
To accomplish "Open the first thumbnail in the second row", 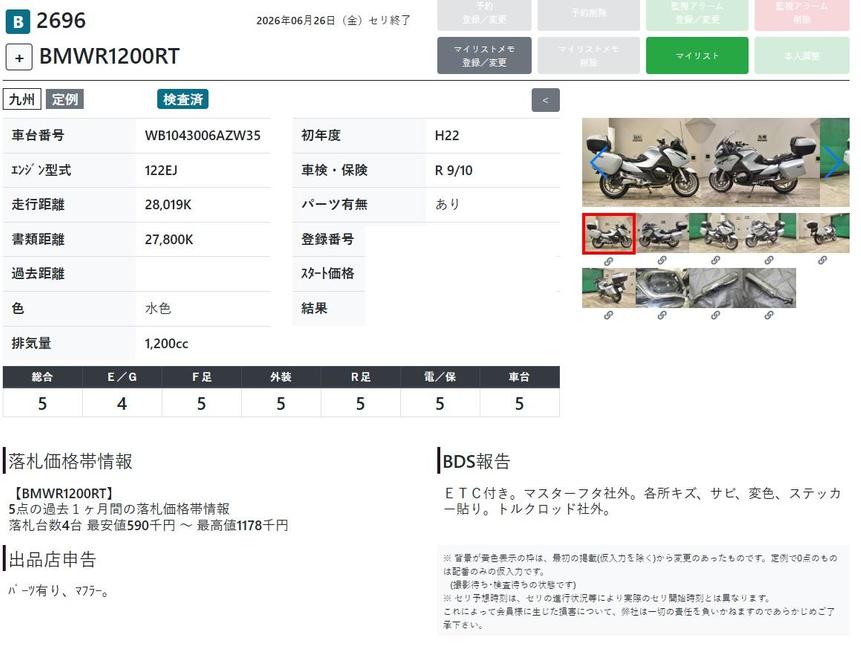I will [x=609, y=288].
